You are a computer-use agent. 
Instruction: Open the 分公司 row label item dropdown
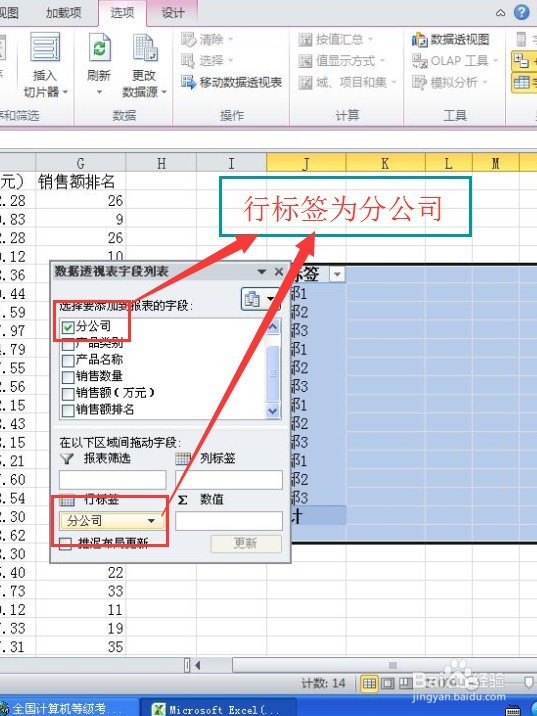click(152, 521)
